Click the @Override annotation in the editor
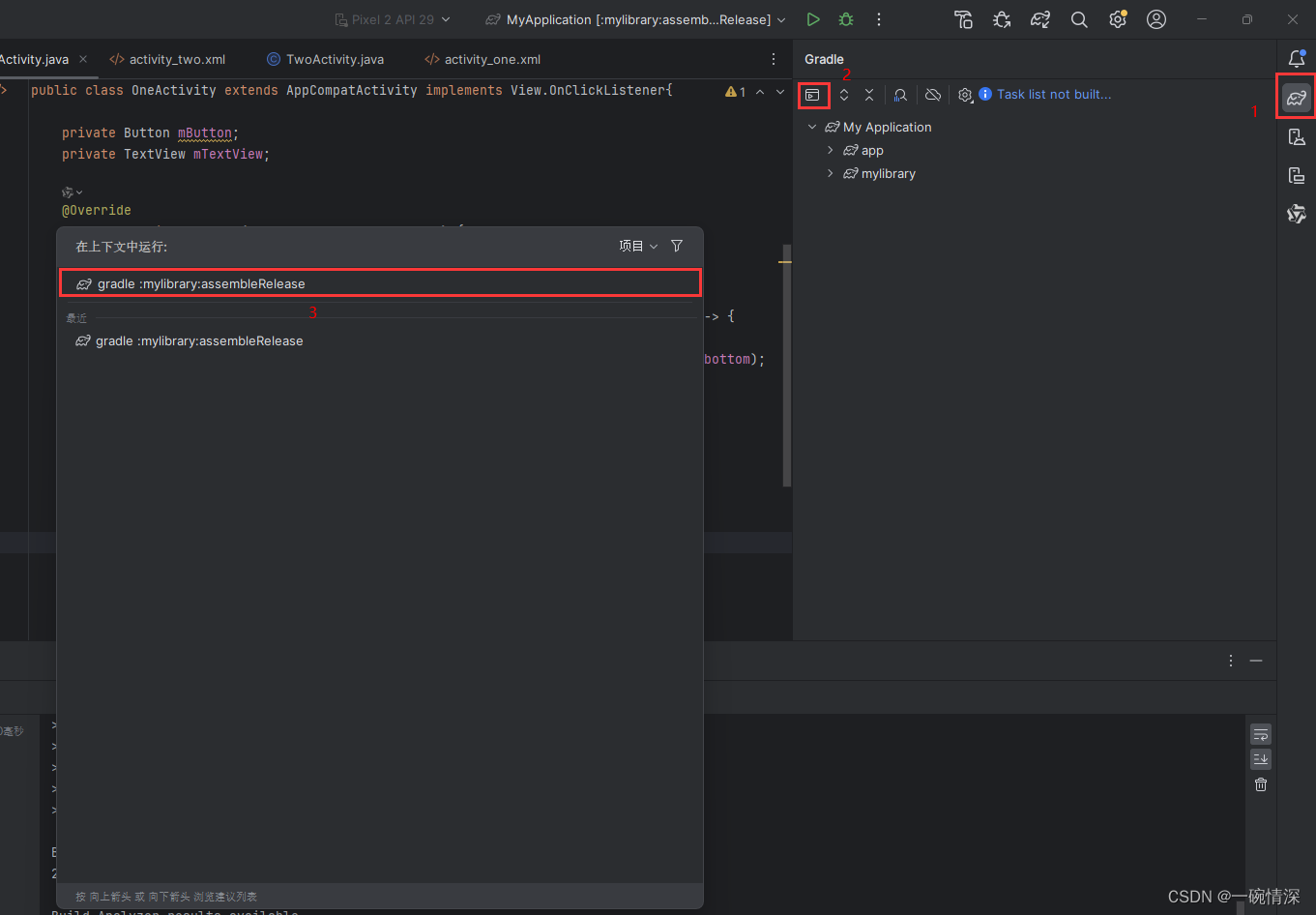The image size is (1316, 915). point(97,210)
